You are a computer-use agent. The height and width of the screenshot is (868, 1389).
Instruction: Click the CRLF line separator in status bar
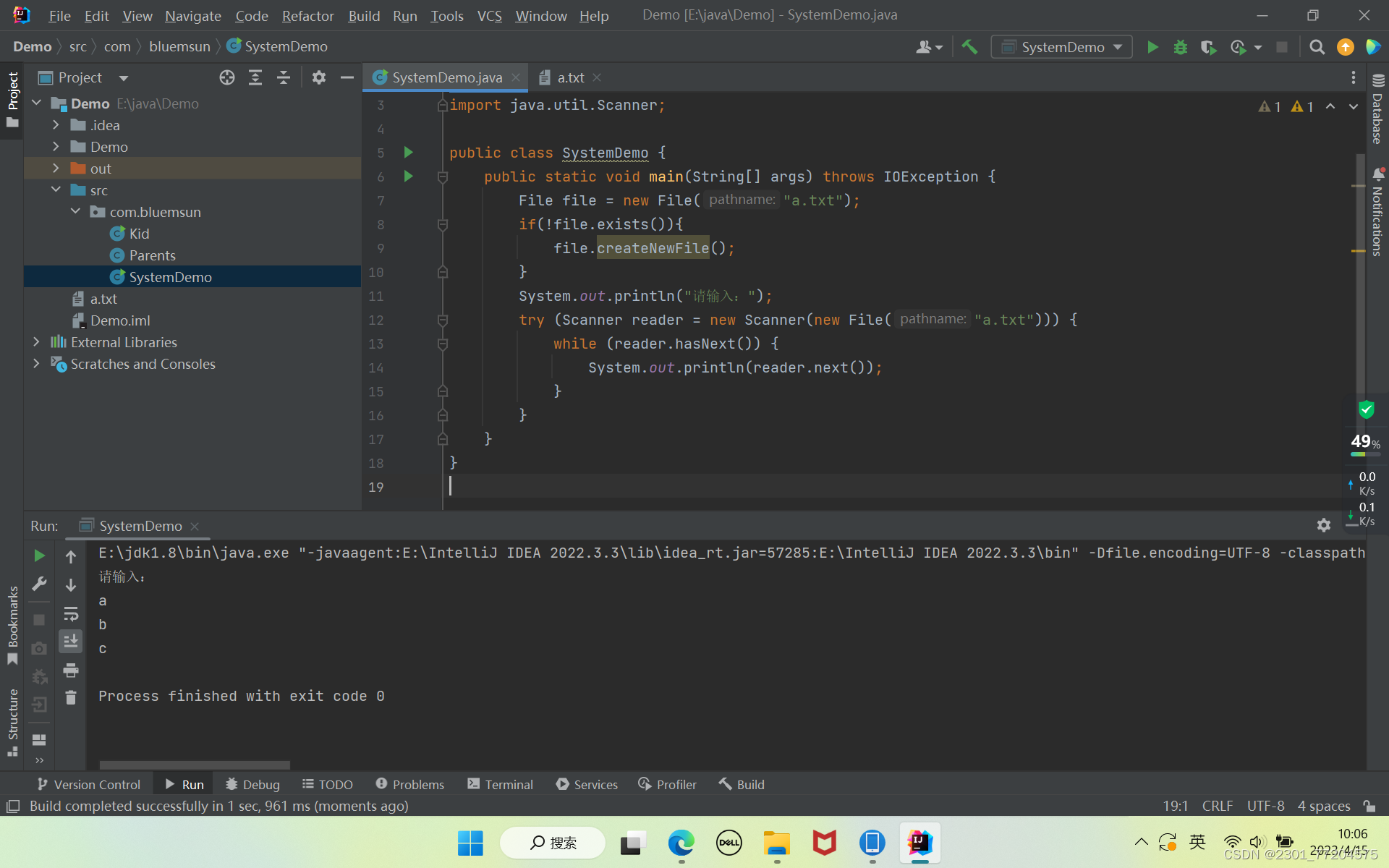[x=1217, y=806]
